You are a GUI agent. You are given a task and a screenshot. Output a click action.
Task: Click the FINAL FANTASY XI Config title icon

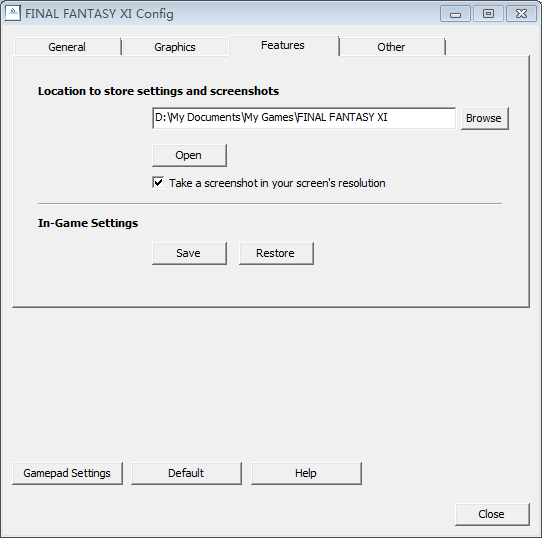pos(13,14)
